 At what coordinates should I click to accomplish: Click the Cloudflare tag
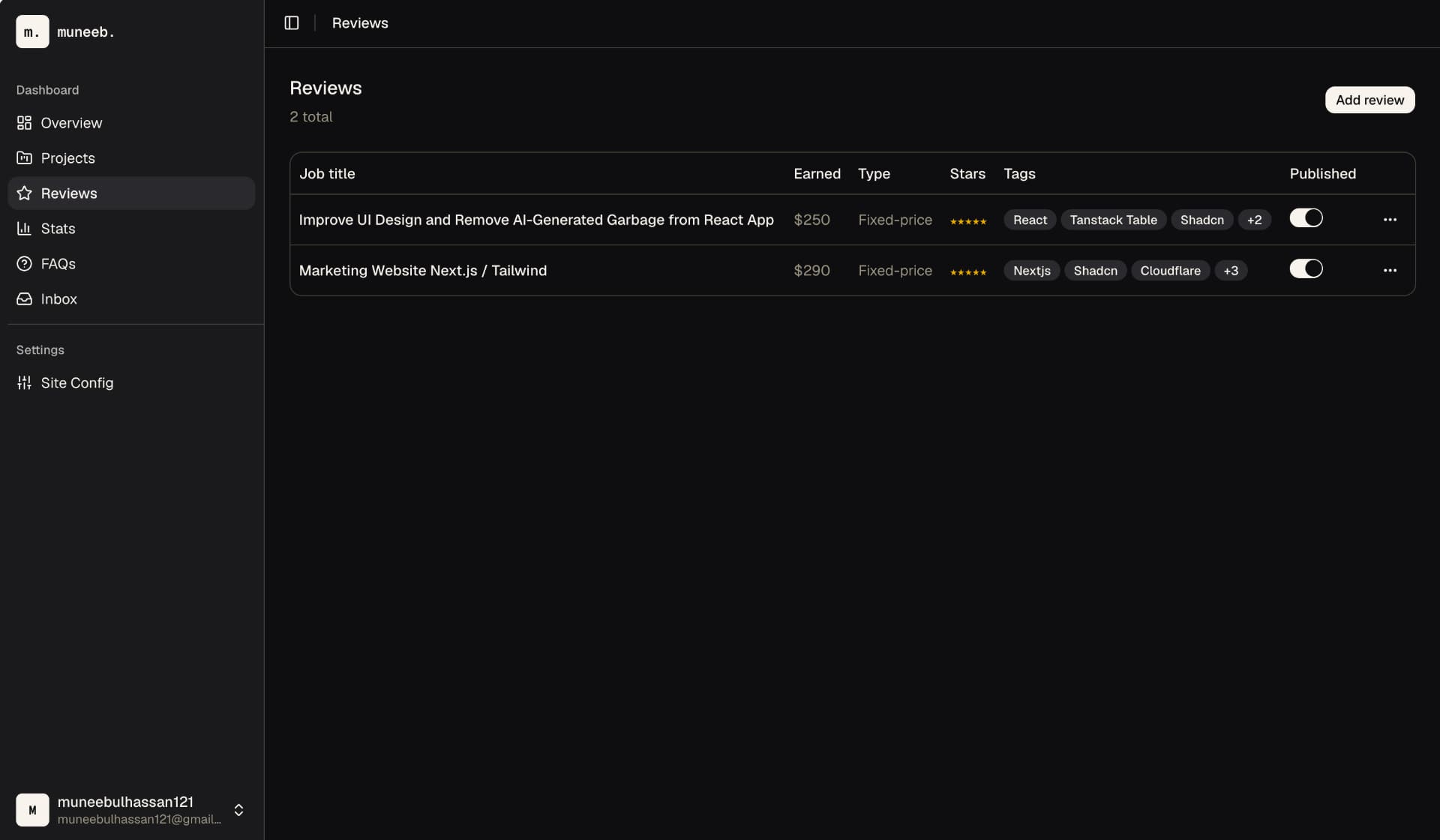[1170, 271]
